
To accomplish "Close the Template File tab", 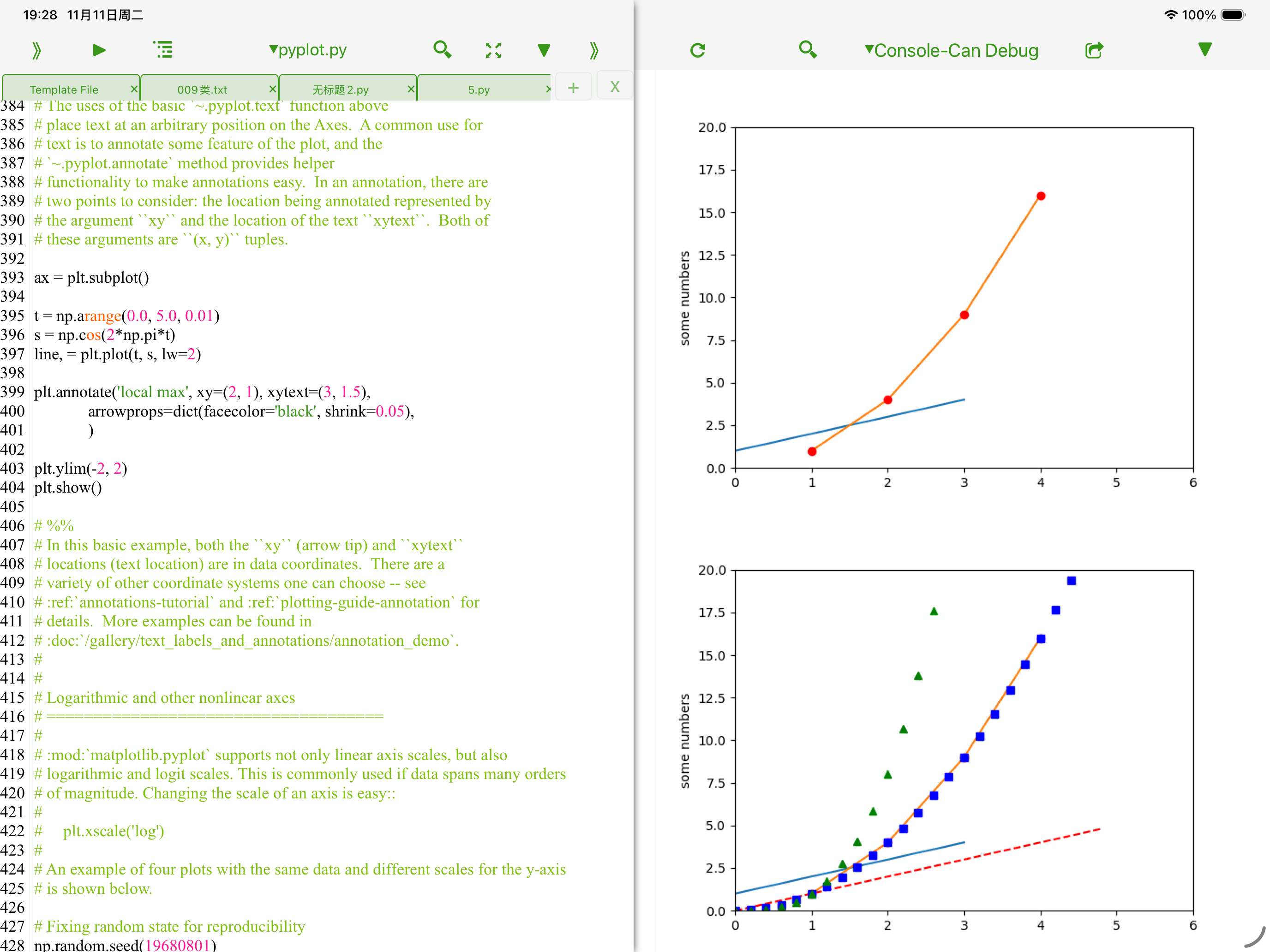I will (134, 89).
